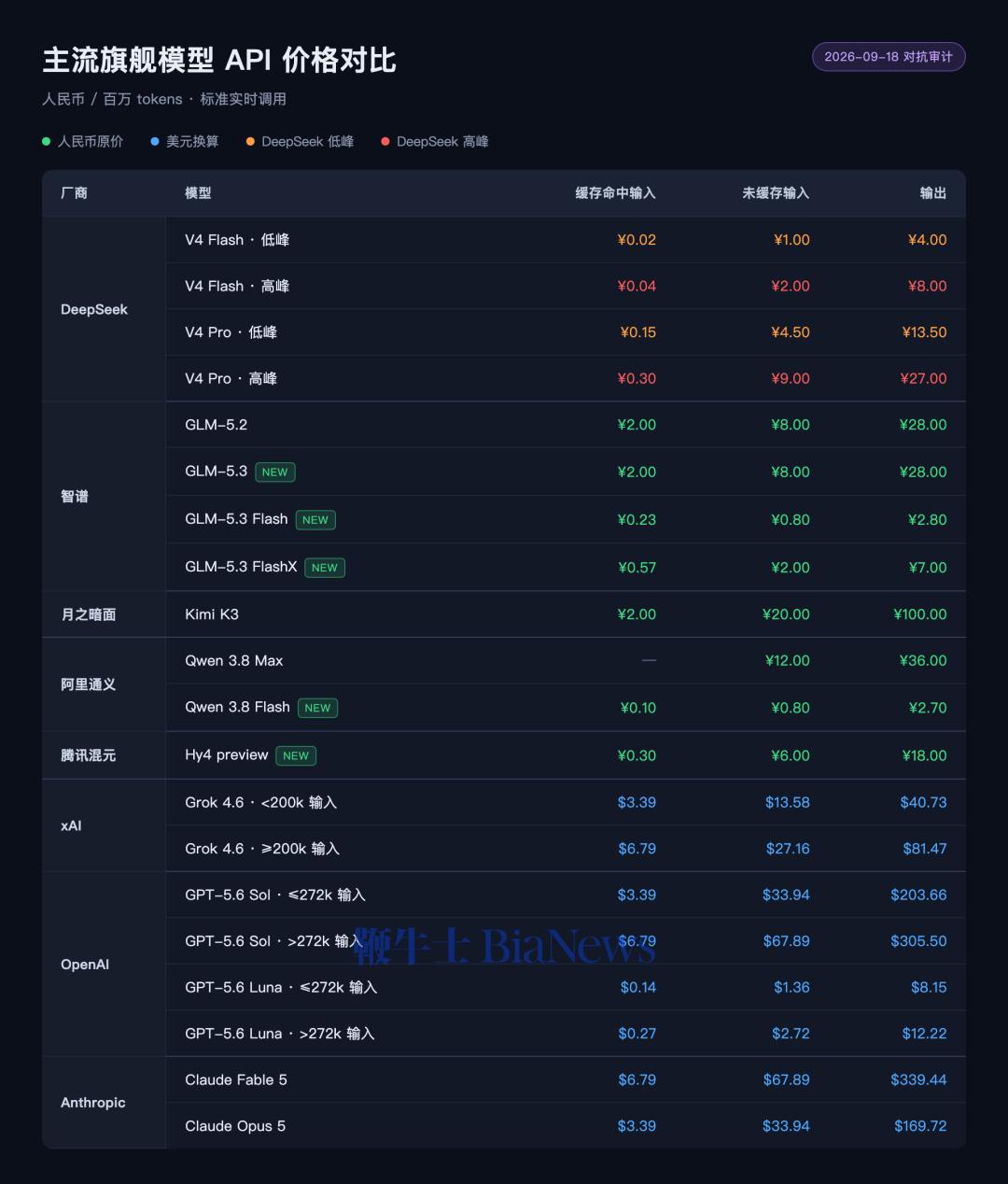The width and height of the screenshot is (1008, 1184).
Task: Select the model name Grok 4.6 · <200k 输入
Action: tap(261, 803)
